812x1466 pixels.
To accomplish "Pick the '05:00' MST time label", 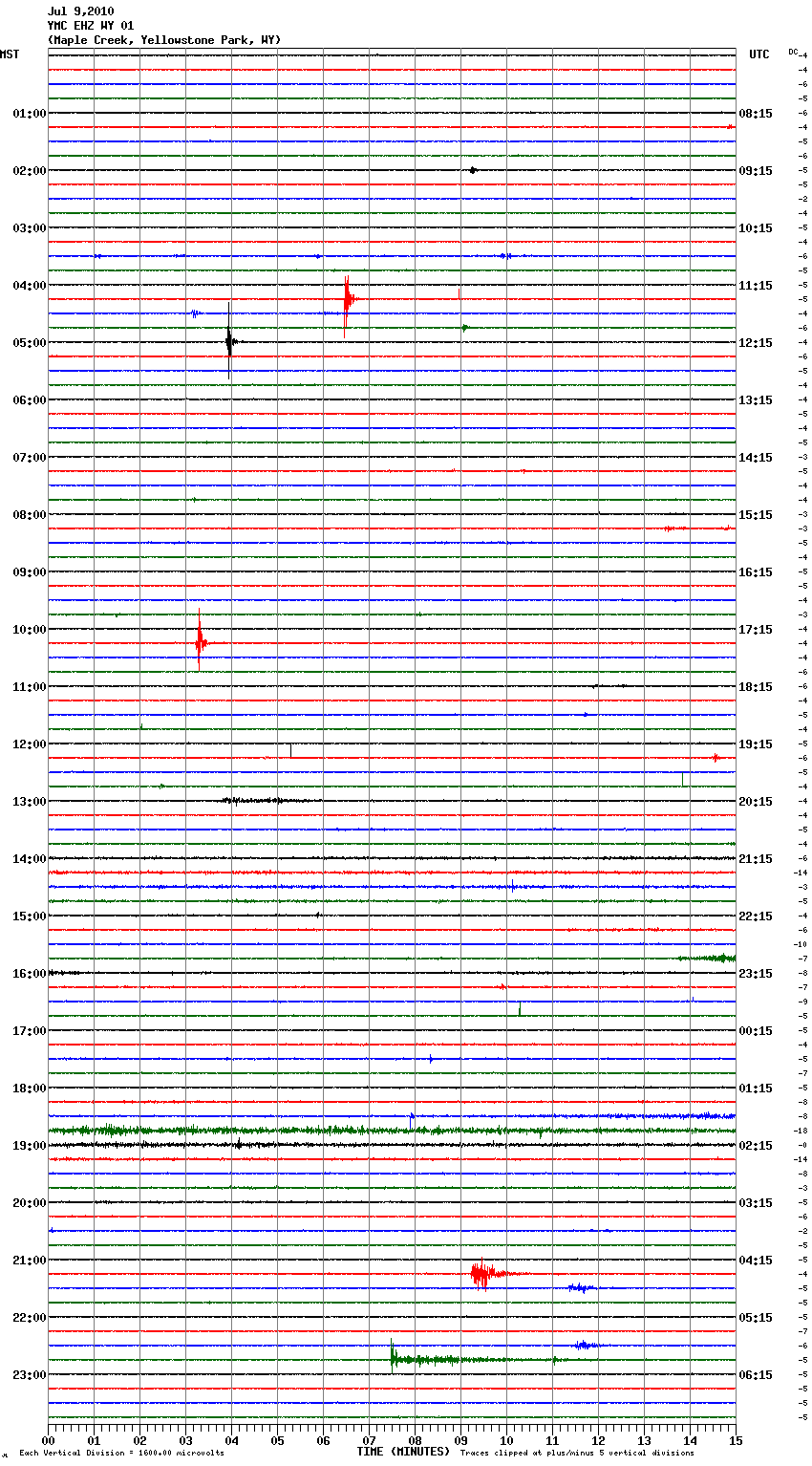I will [x=30, y=343].
